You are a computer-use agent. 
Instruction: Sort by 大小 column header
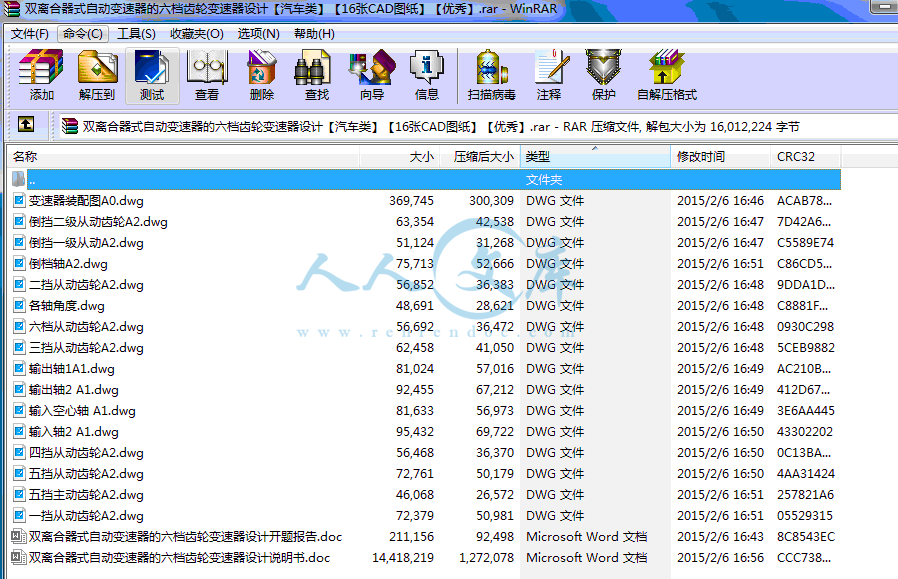400,156
